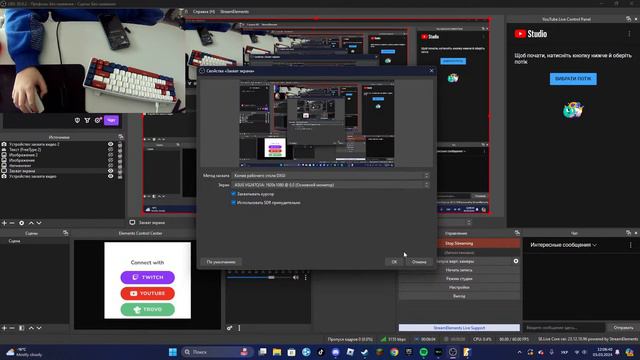640x360 pixels.
Task: Focus the chat message input field
Action: (564, 327)
